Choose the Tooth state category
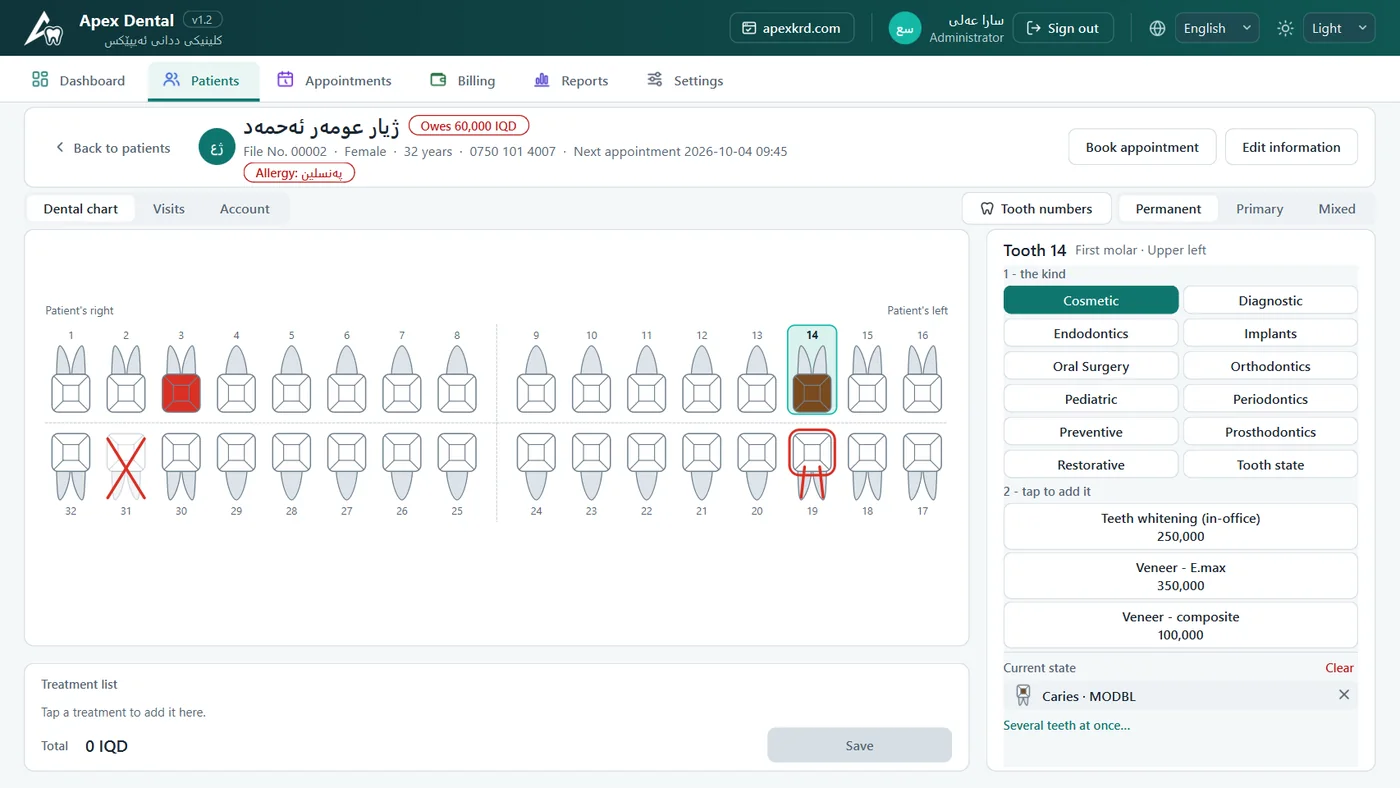The height and width of the screenshot is (788, 1400). 1270,464
